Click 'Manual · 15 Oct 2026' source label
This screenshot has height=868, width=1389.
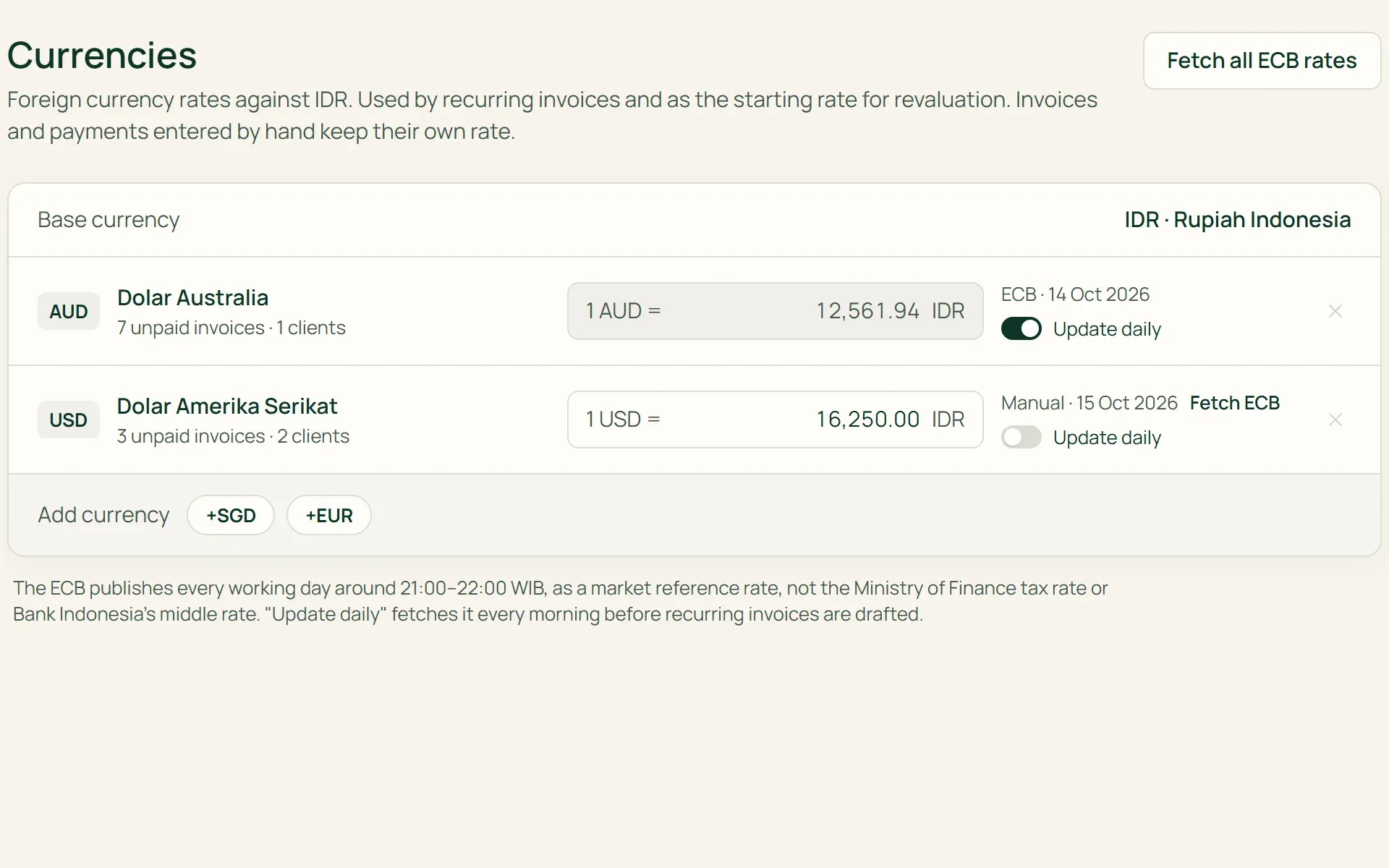(1089, 403)
